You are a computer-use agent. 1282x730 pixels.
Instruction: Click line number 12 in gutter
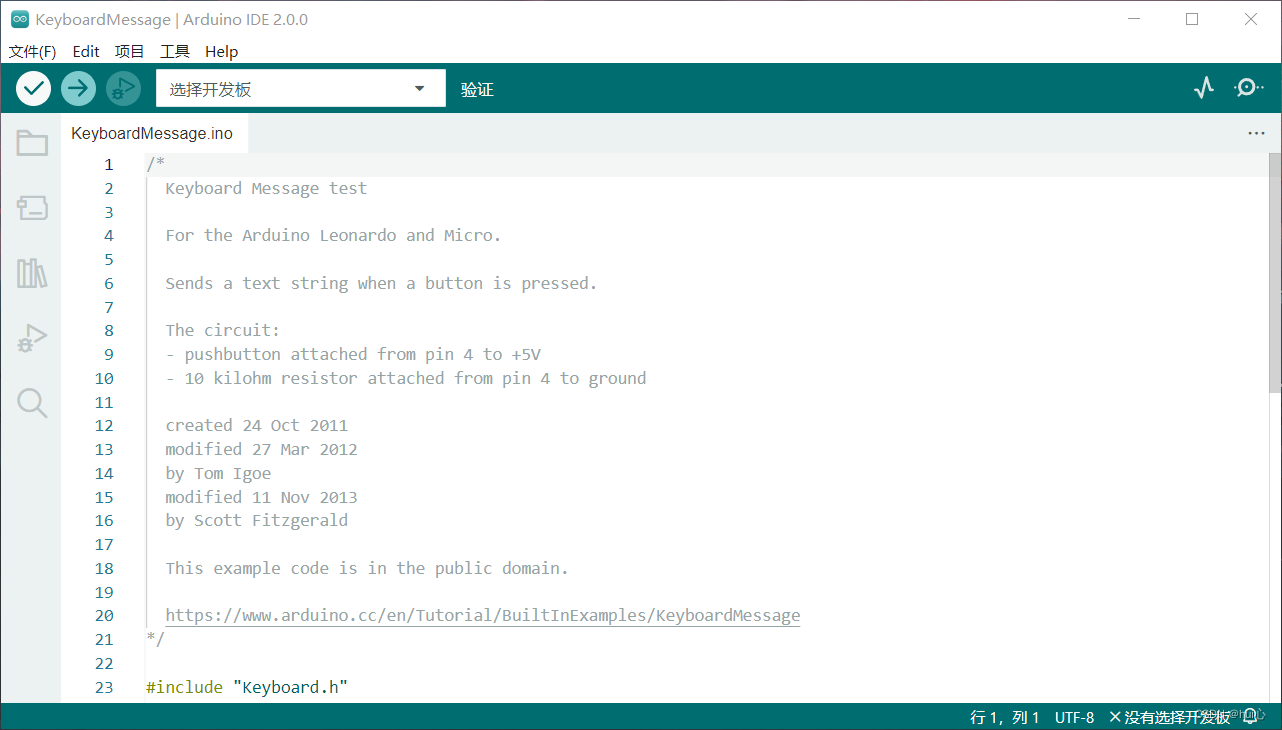pos(104,426)
